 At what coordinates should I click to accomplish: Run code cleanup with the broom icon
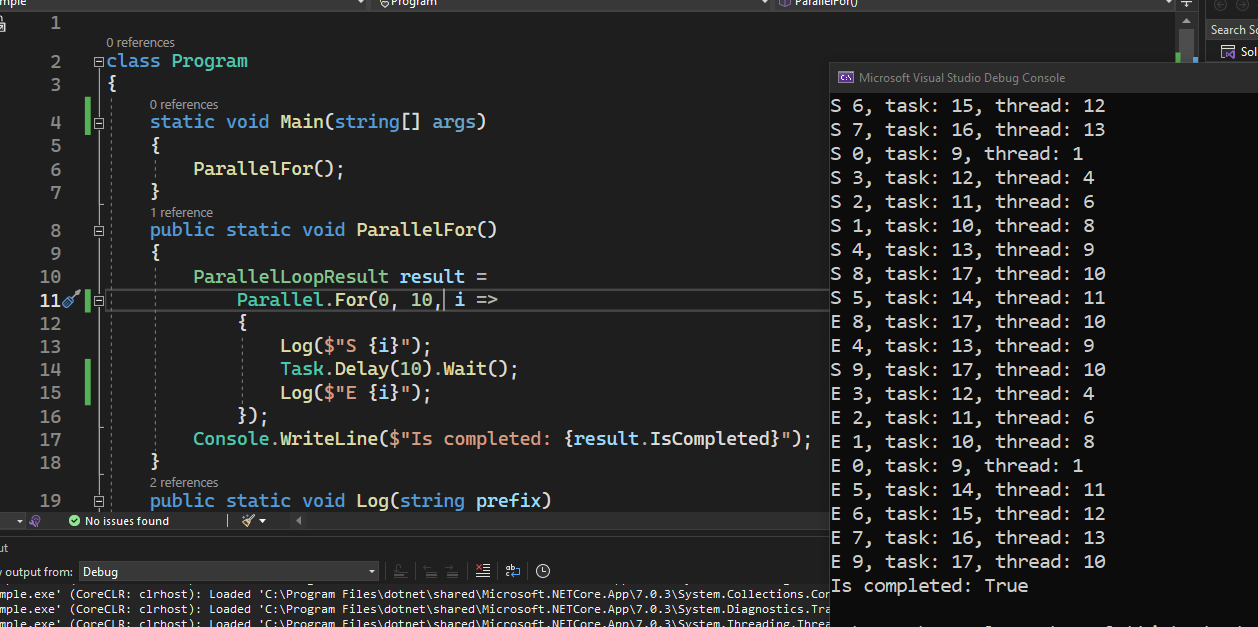point(247,521)
